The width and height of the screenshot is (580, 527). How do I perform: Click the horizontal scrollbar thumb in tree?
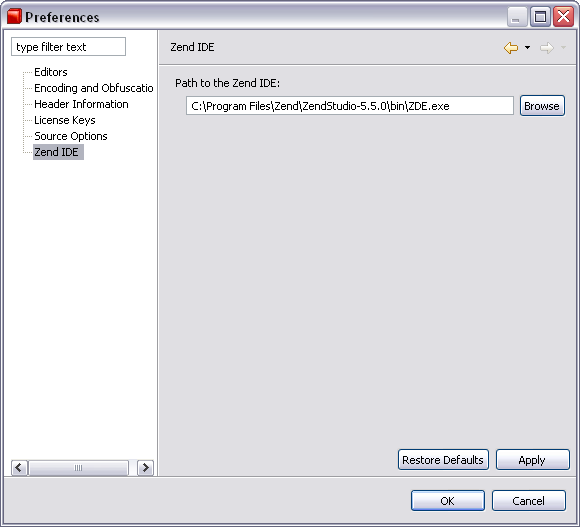click(x=78, y=468)
